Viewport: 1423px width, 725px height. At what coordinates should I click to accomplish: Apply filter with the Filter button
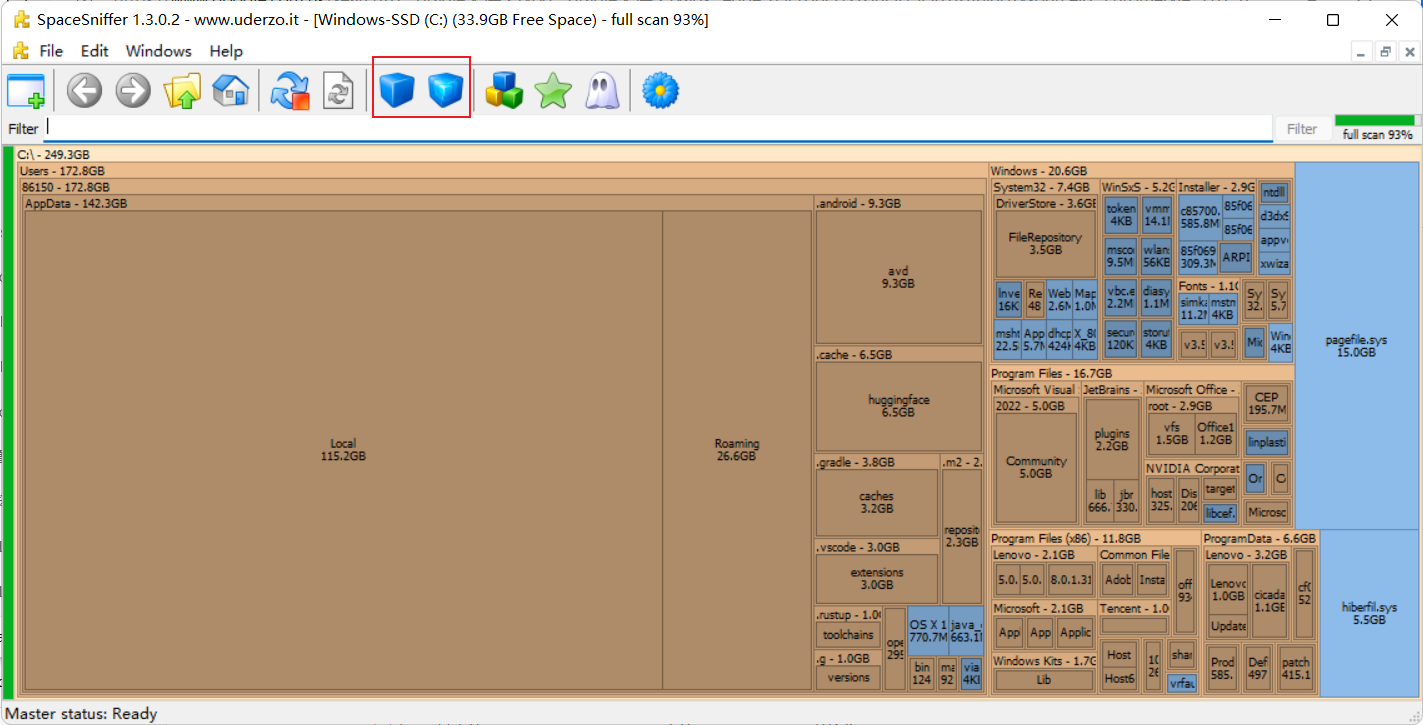(1302, 129)
